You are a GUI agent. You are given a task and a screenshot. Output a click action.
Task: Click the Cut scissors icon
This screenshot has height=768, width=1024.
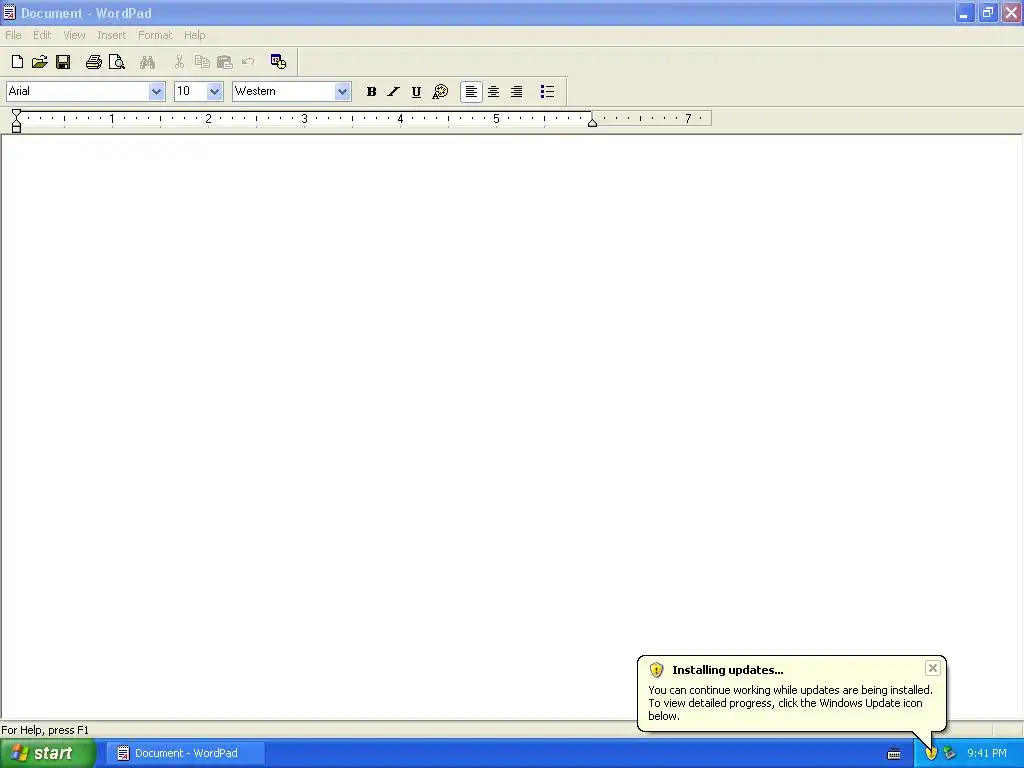coord(179,62)
